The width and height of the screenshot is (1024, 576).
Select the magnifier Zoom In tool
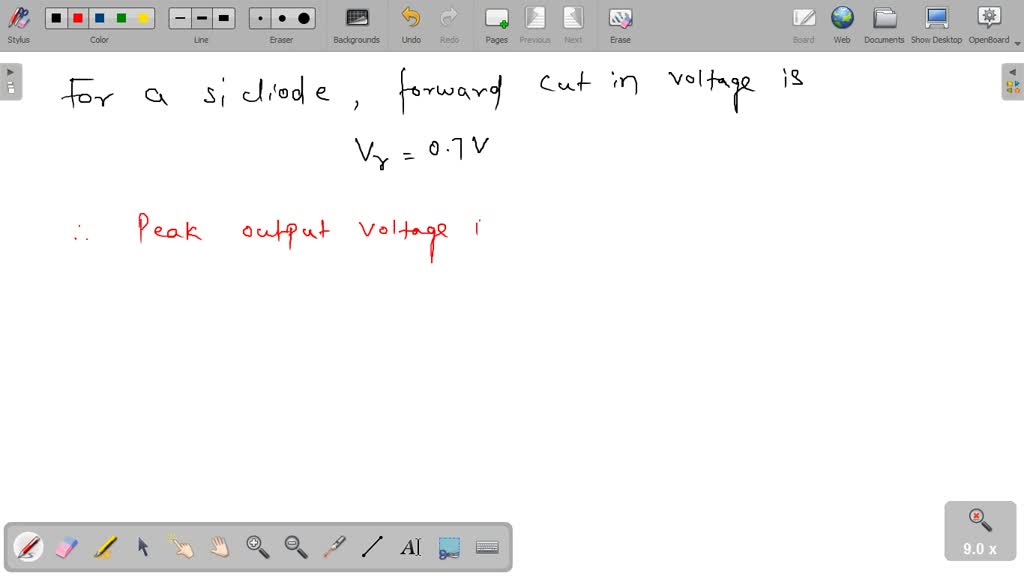[x=257, y=547]
